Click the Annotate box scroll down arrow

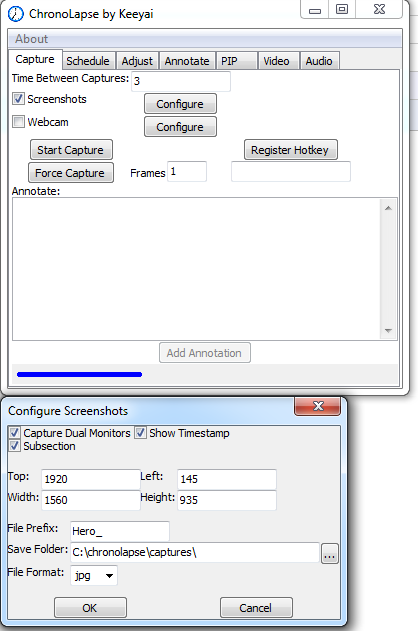[388, 330]
